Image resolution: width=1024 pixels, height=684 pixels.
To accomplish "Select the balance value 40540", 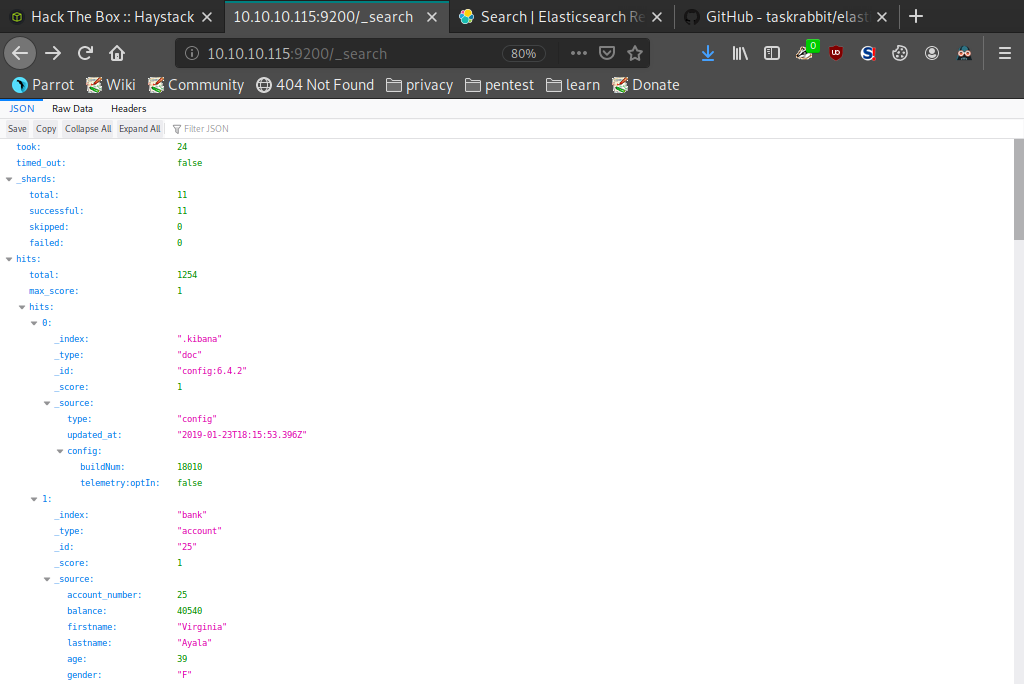I will tap(189, 611).
